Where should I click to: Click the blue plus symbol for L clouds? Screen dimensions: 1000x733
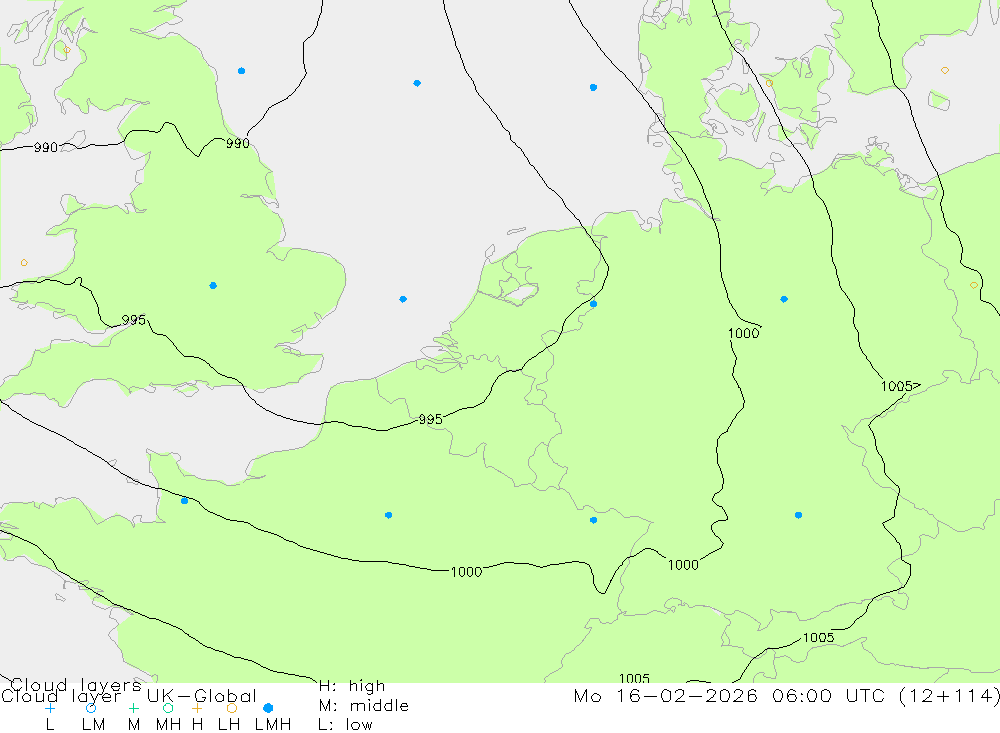[50, 708]
